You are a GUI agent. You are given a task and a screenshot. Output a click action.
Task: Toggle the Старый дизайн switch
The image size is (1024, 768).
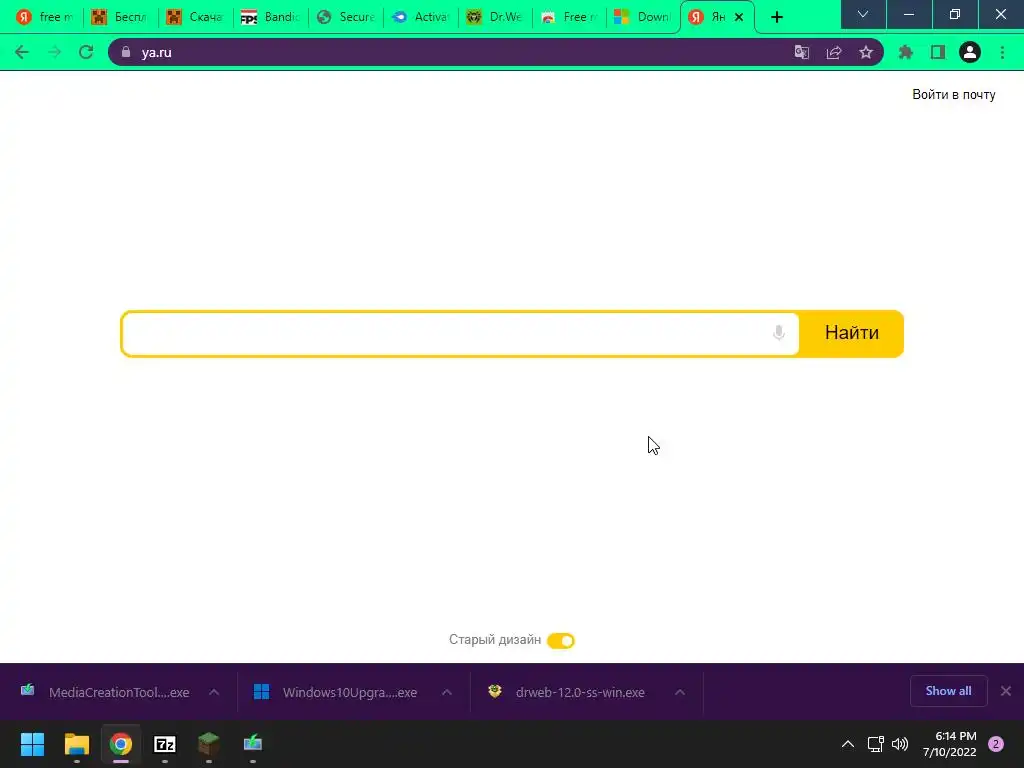coord(561,641)
